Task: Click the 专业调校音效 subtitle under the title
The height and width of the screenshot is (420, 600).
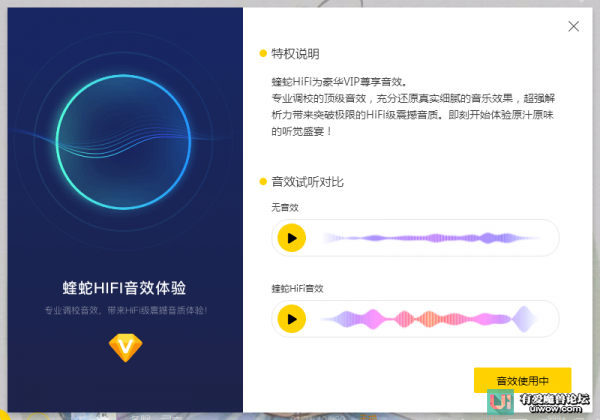Action: [x=122, y=311]
